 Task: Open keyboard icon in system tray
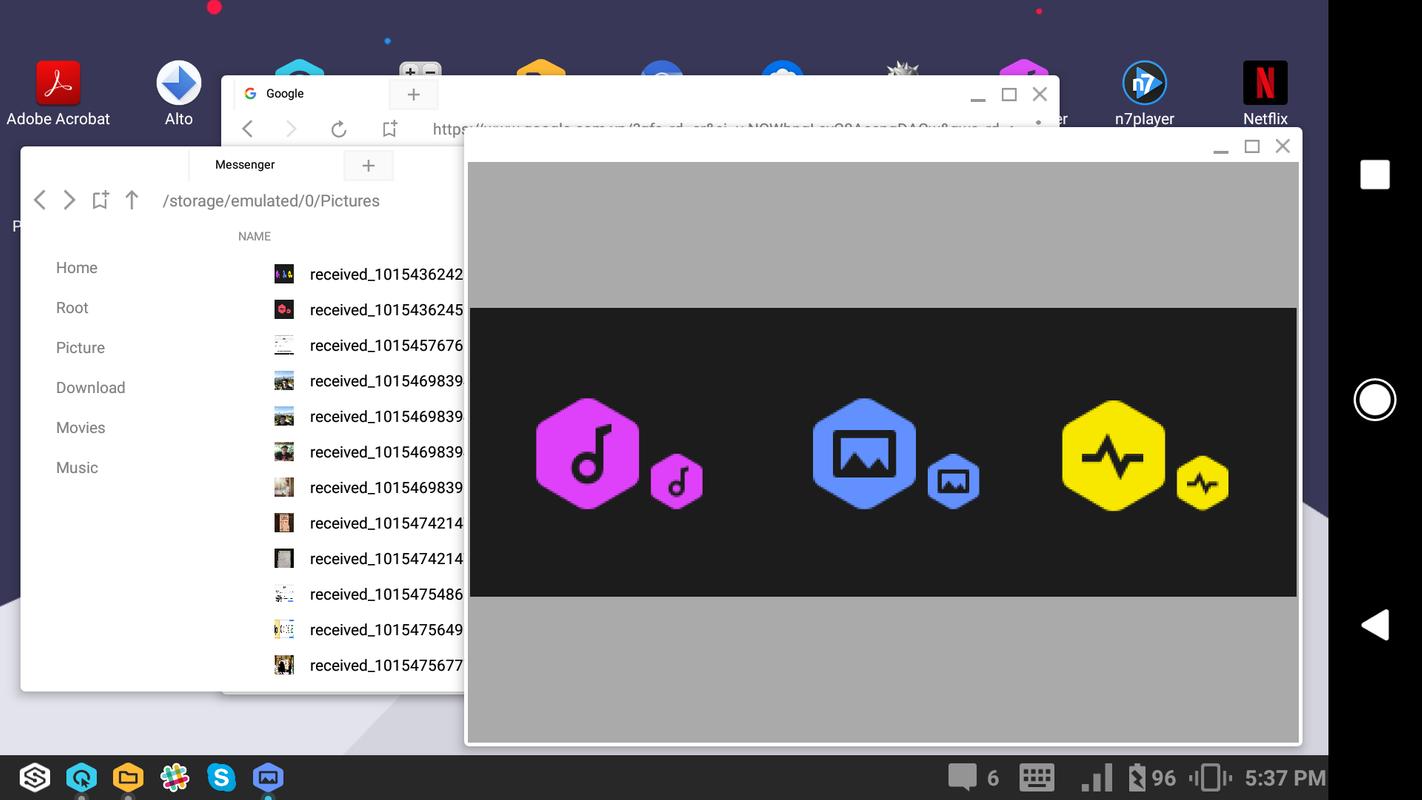point(1037,777)
